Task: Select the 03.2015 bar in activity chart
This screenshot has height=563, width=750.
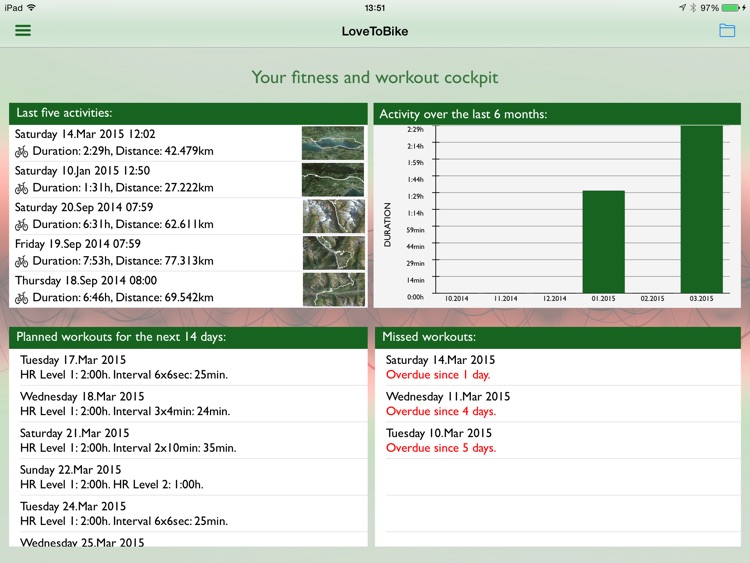Action: 701,209
